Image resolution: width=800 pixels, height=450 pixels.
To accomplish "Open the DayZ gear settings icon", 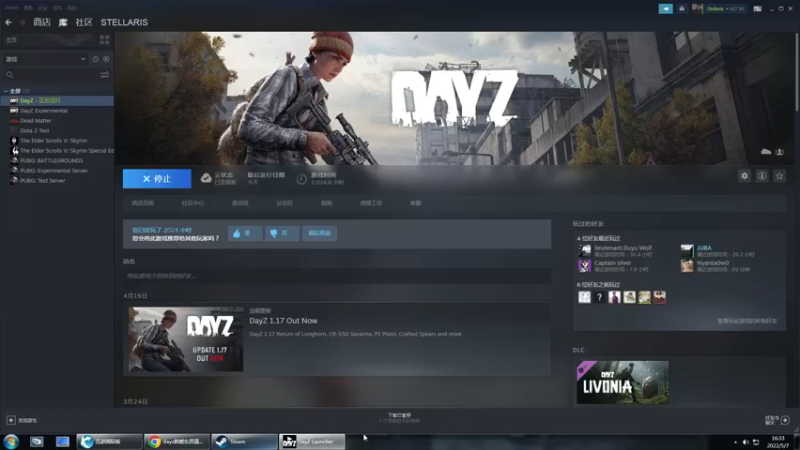I will click(744, 176).
